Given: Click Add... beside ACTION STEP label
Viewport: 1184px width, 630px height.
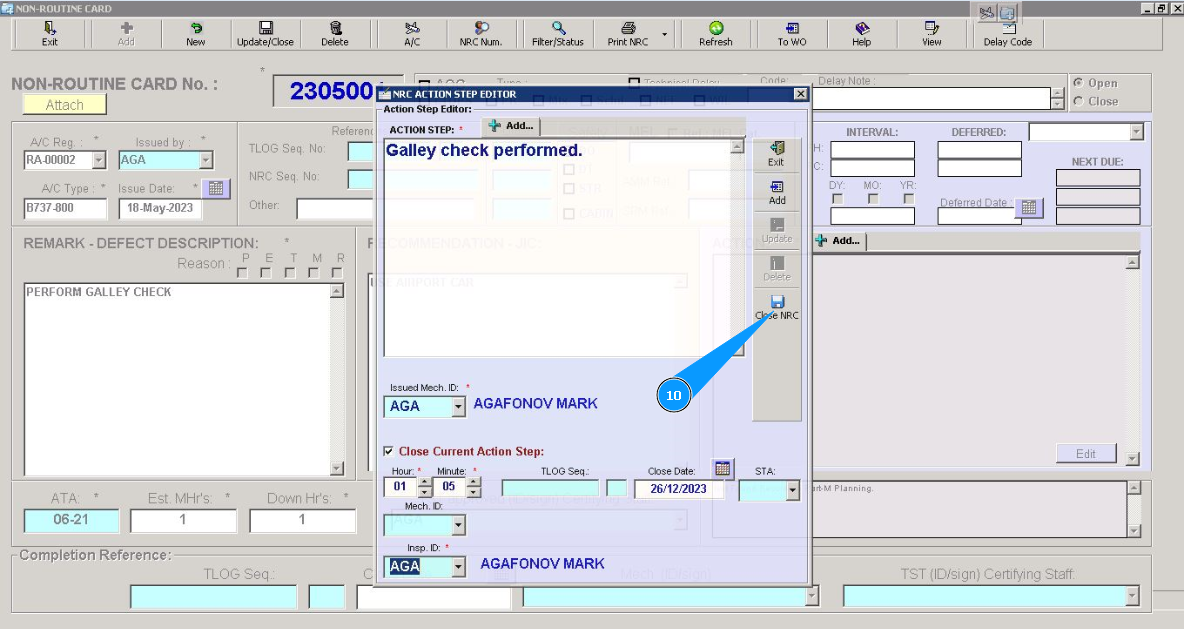Looking at the screenshot, I should (511, 126).
